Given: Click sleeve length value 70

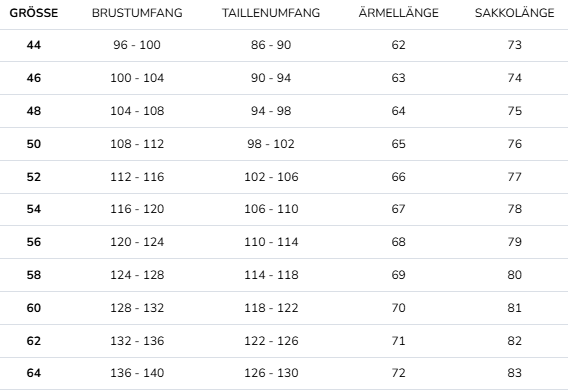Looking at the screenshot, I should click(x=398, y=308).
